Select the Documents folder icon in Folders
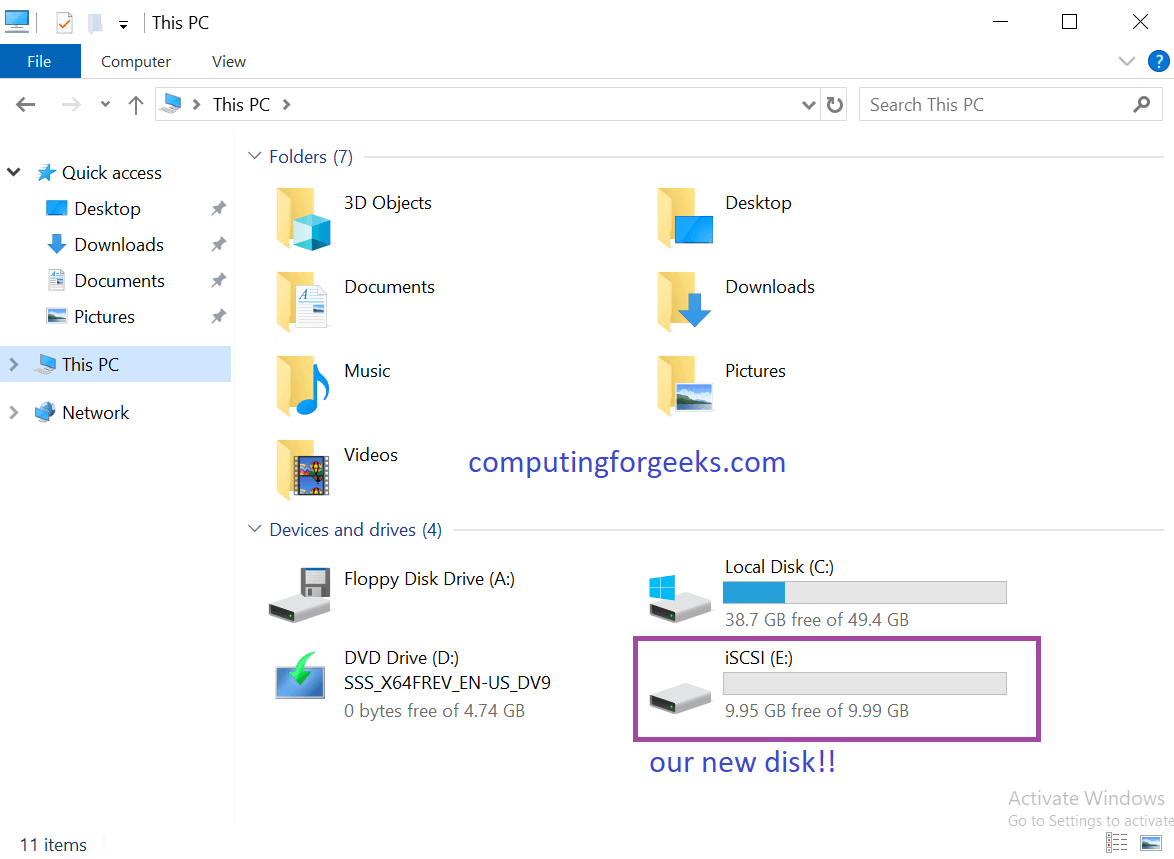This screenshot has height=859, width=1174. pyautogui.click(x=302, y=302)
